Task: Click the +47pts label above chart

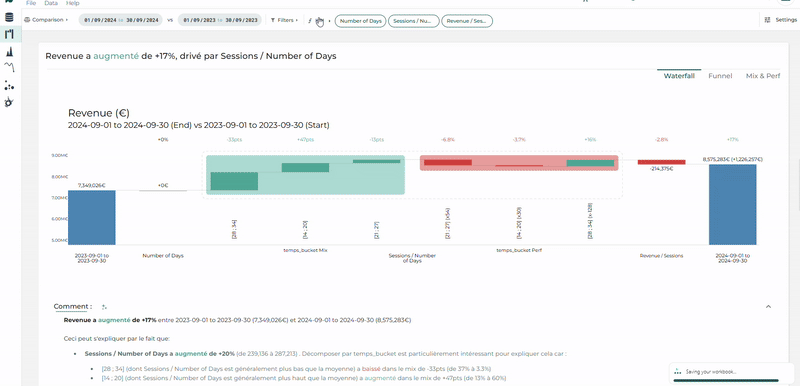Action: click(x=305, y=139)
